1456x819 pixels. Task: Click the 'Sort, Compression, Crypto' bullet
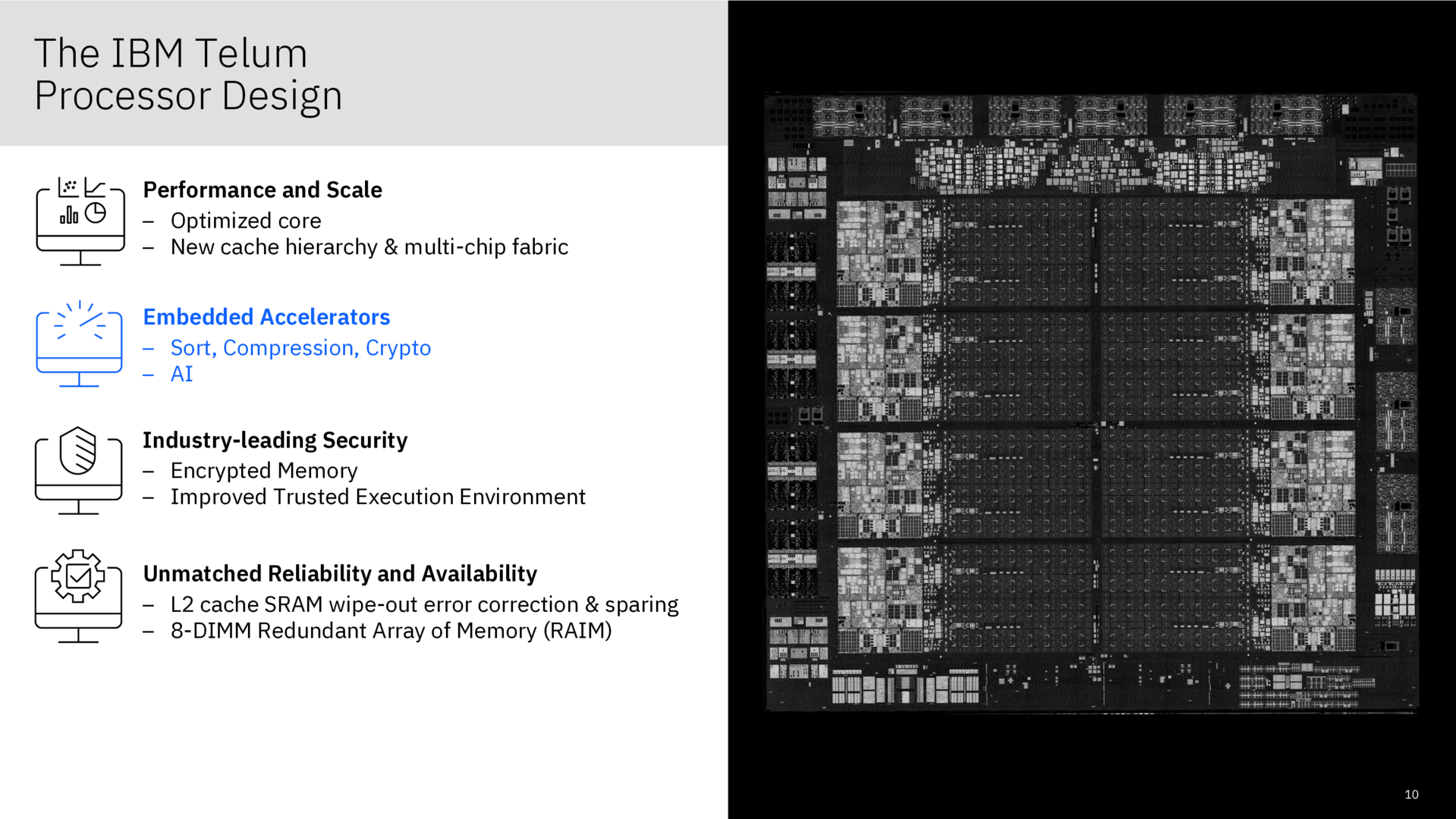pyautogui.click(x=300, y=348)
